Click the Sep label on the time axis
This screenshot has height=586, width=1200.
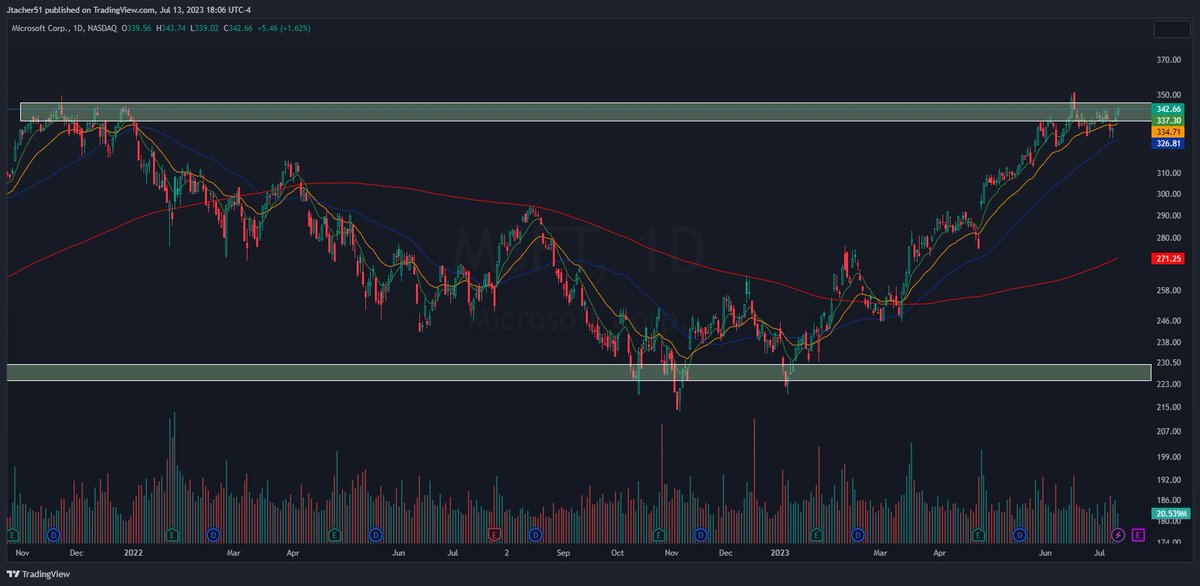coord(564,551)
